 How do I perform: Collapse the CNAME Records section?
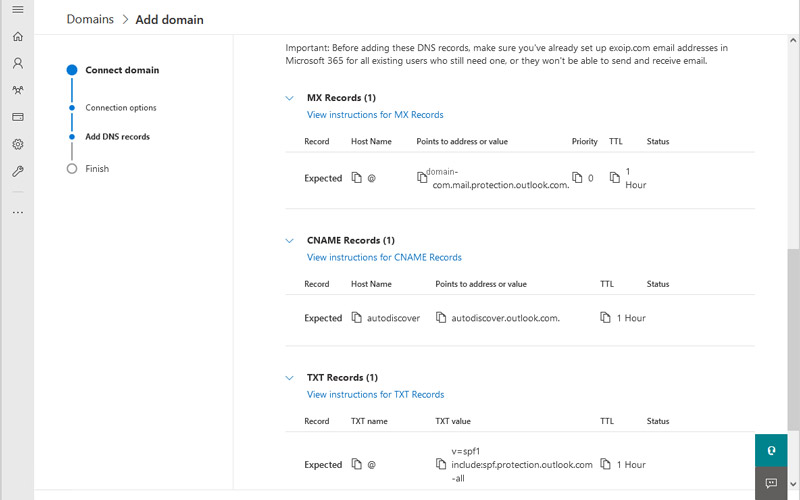[x=289, y=240]
